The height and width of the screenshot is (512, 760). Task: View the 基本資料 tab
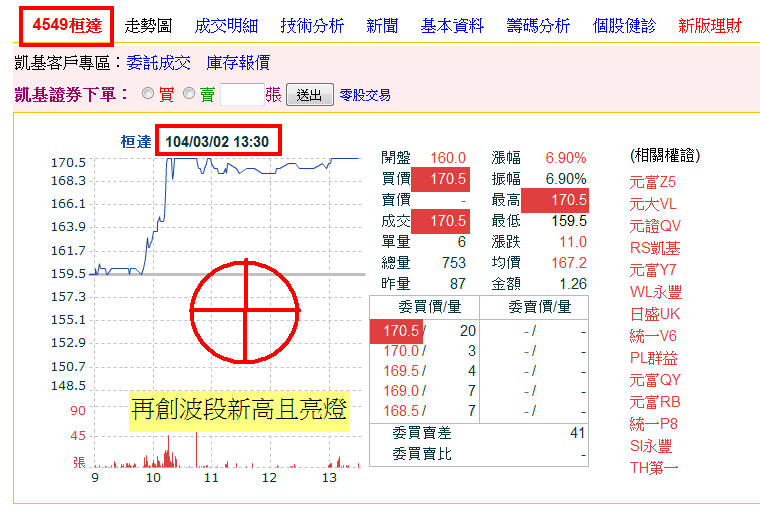452,26
